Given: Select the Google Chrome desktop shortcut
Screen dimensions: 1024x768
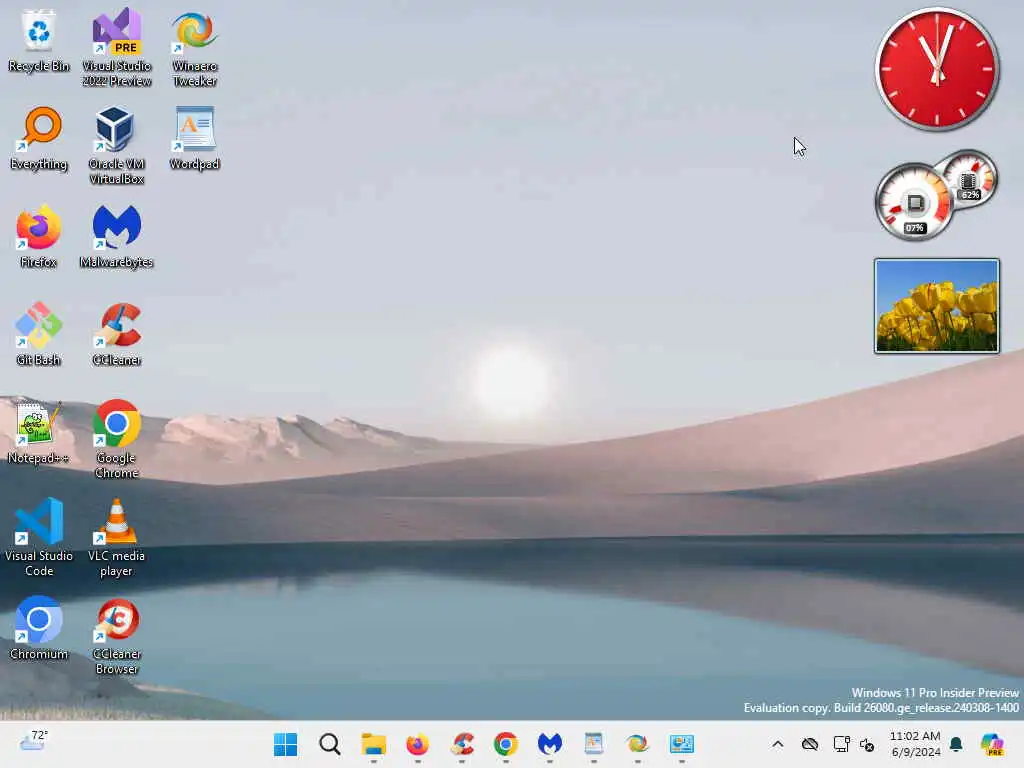Looking at the screenshot, I should tap(116, 440).
